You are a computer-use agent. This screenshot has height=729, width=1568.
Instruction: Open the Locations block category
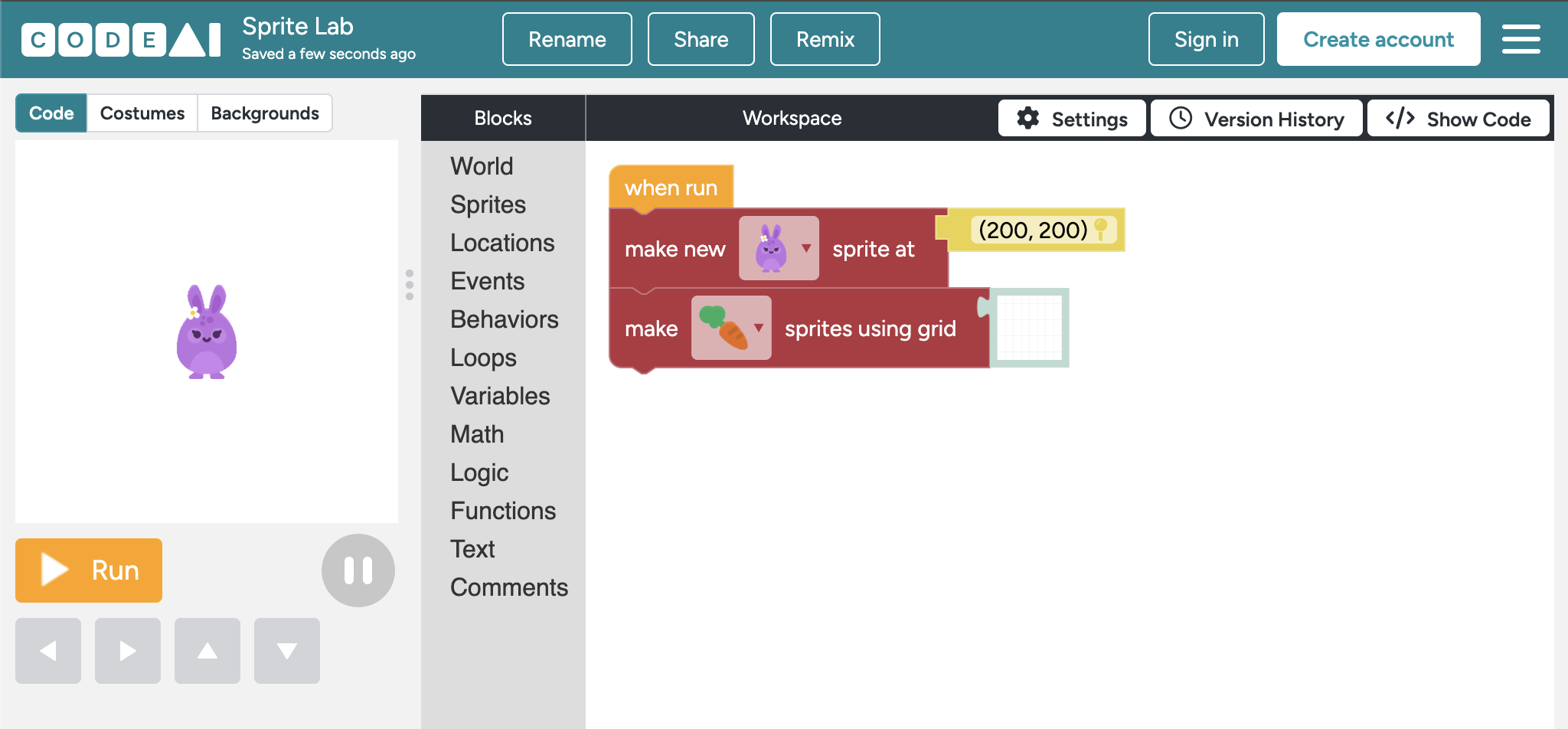point(502,243)
